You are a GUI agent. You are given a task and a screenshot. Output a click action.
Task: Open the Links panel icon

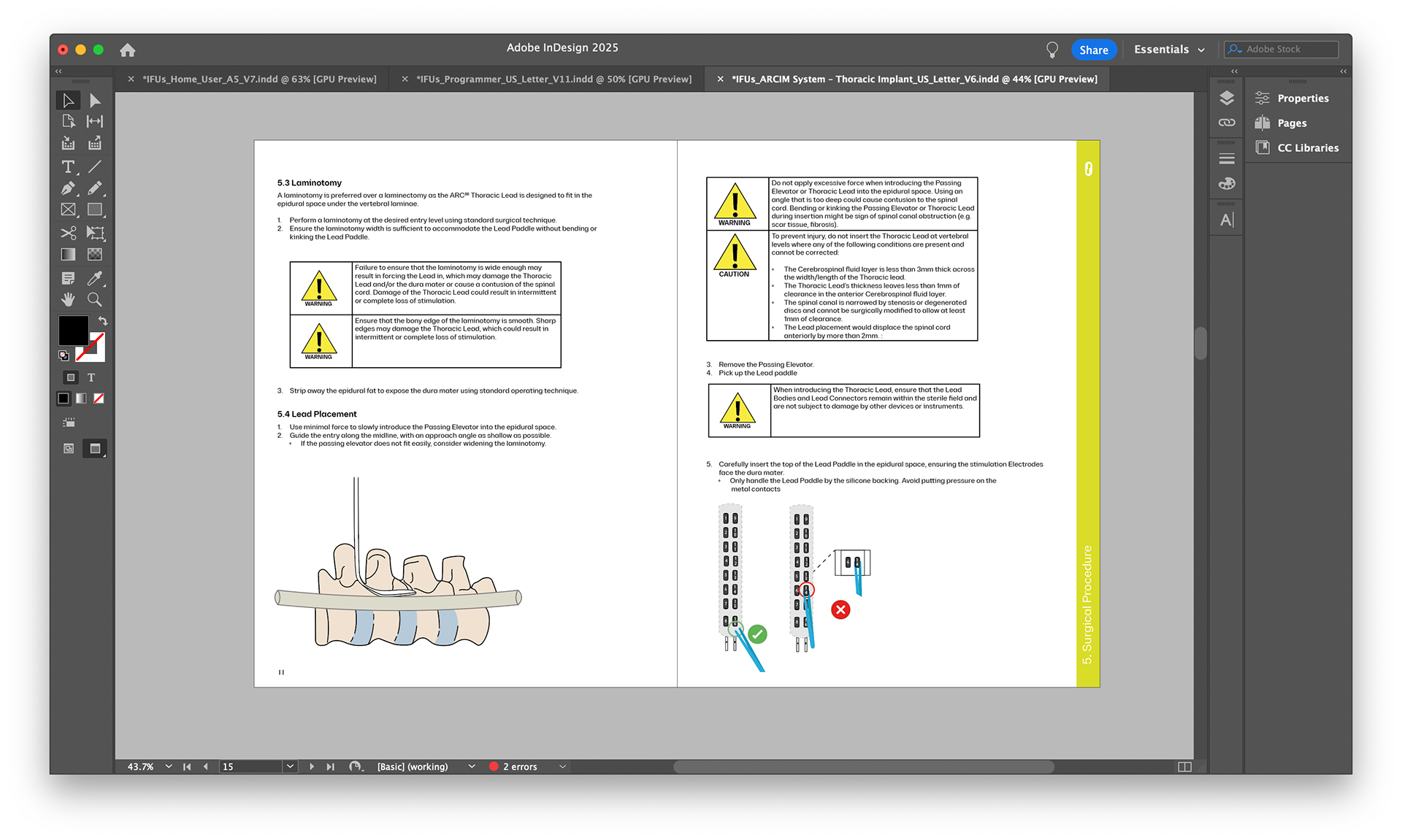[1227, 123]
